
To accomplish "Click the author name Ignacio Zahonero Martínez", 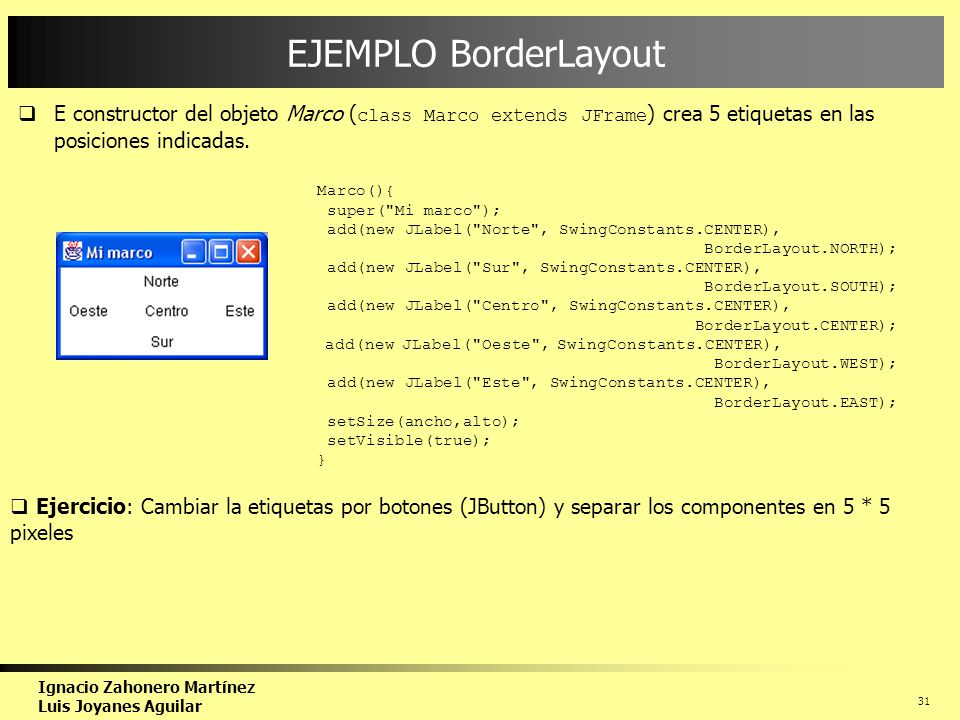I will click(146, 687).
